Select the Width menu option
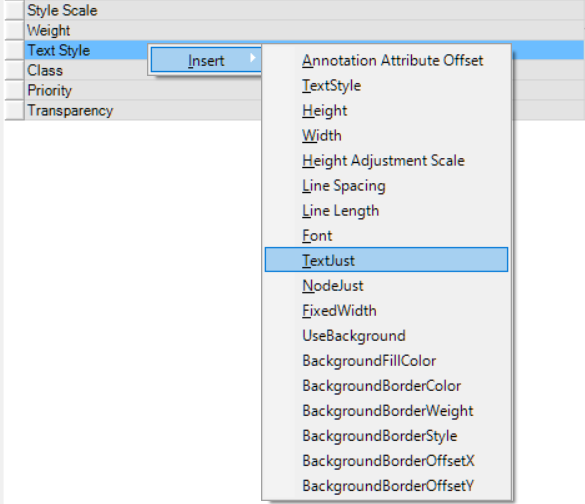 point(386,135)
